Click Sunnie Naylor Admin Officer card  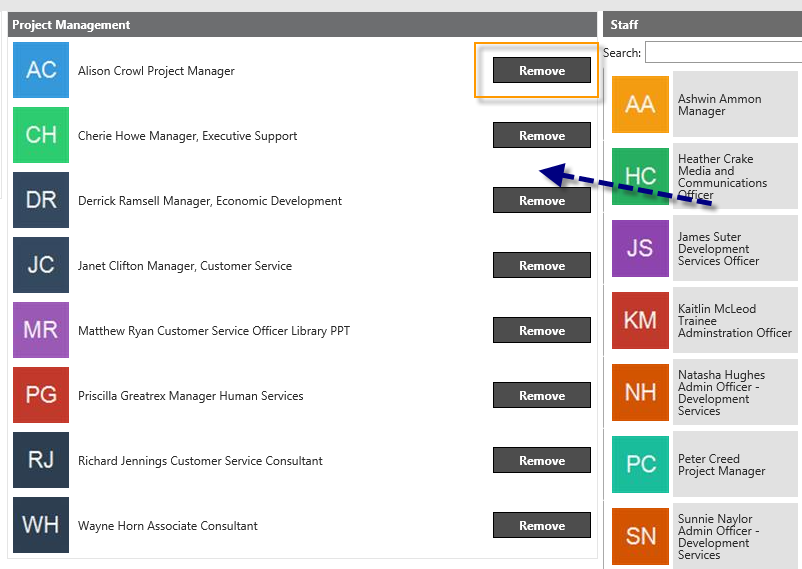click(705, 536)
